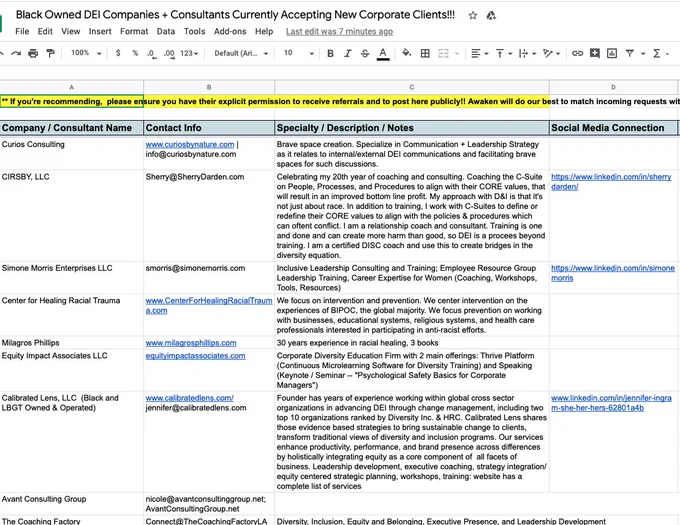
Task: Increase decimal places button
Action: pos(169,54)
